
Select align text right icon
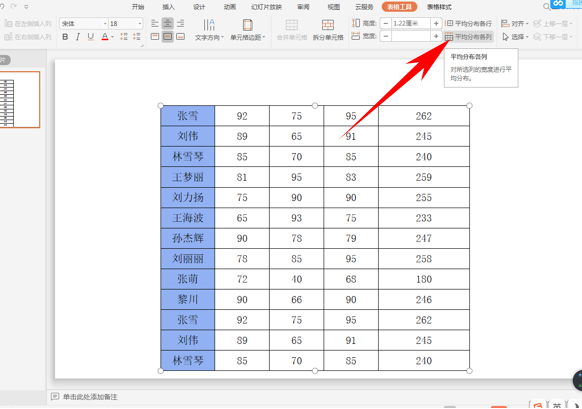[180, 24]
